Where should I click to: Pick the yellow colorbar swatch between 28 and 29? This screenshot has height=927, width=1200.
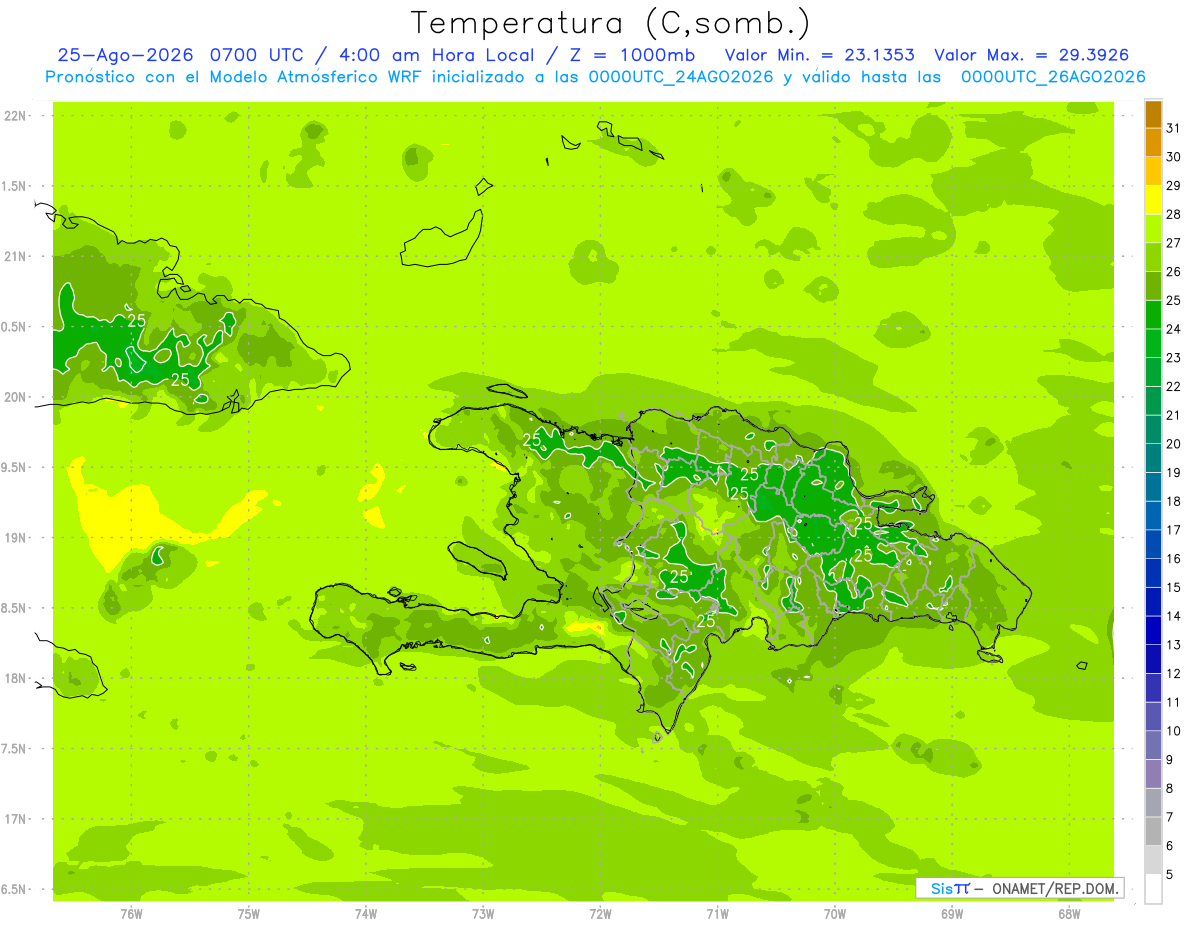[1153, 199]
